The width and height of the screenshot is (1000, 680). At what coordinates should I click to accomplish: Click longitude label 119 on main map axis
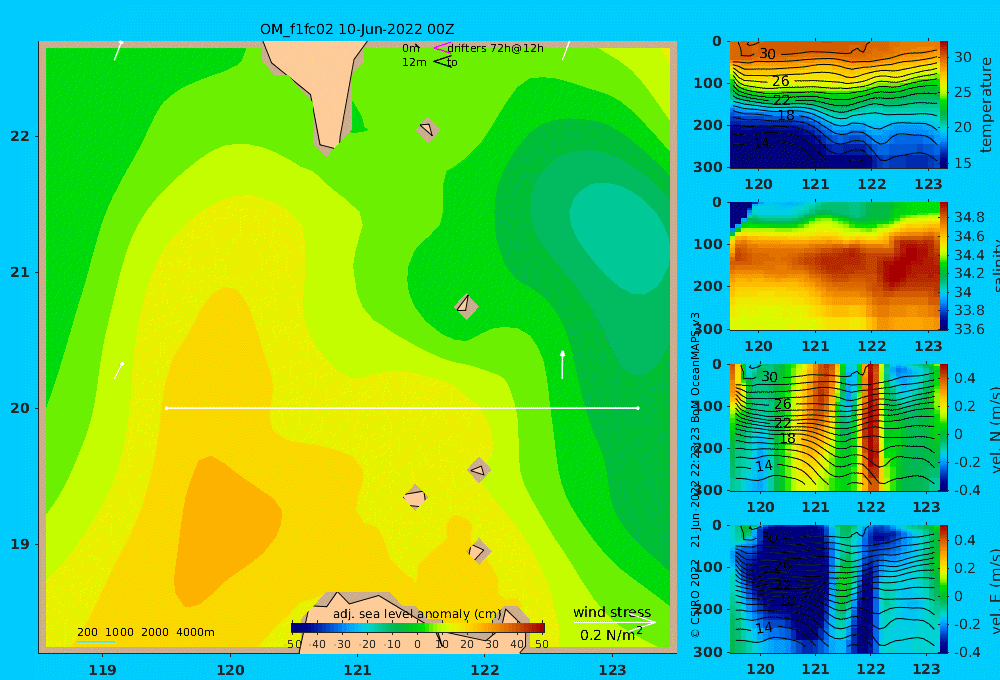pyautogui.click(x=103, y=670)
